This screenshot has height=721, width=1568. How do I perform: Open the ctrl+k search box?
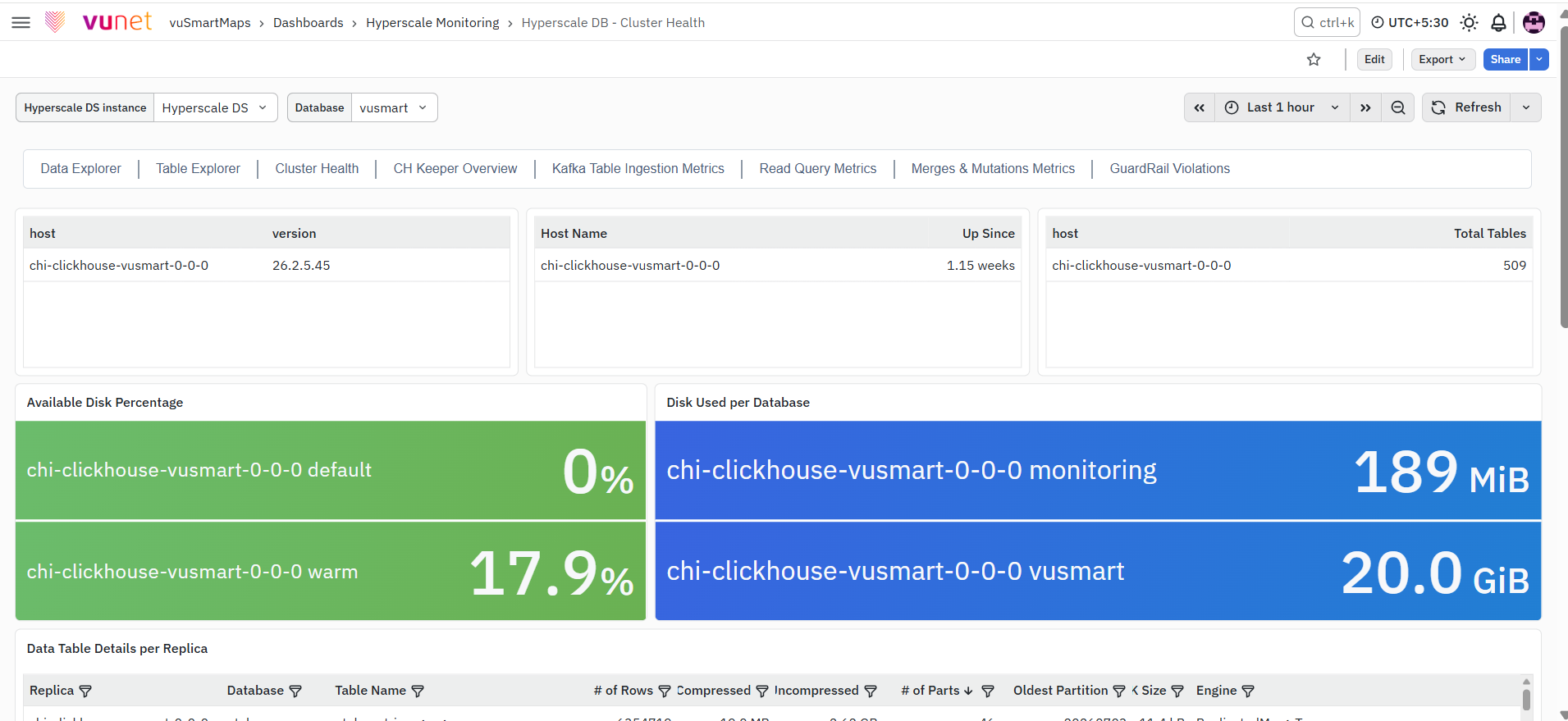click(x=1327, y=22)
